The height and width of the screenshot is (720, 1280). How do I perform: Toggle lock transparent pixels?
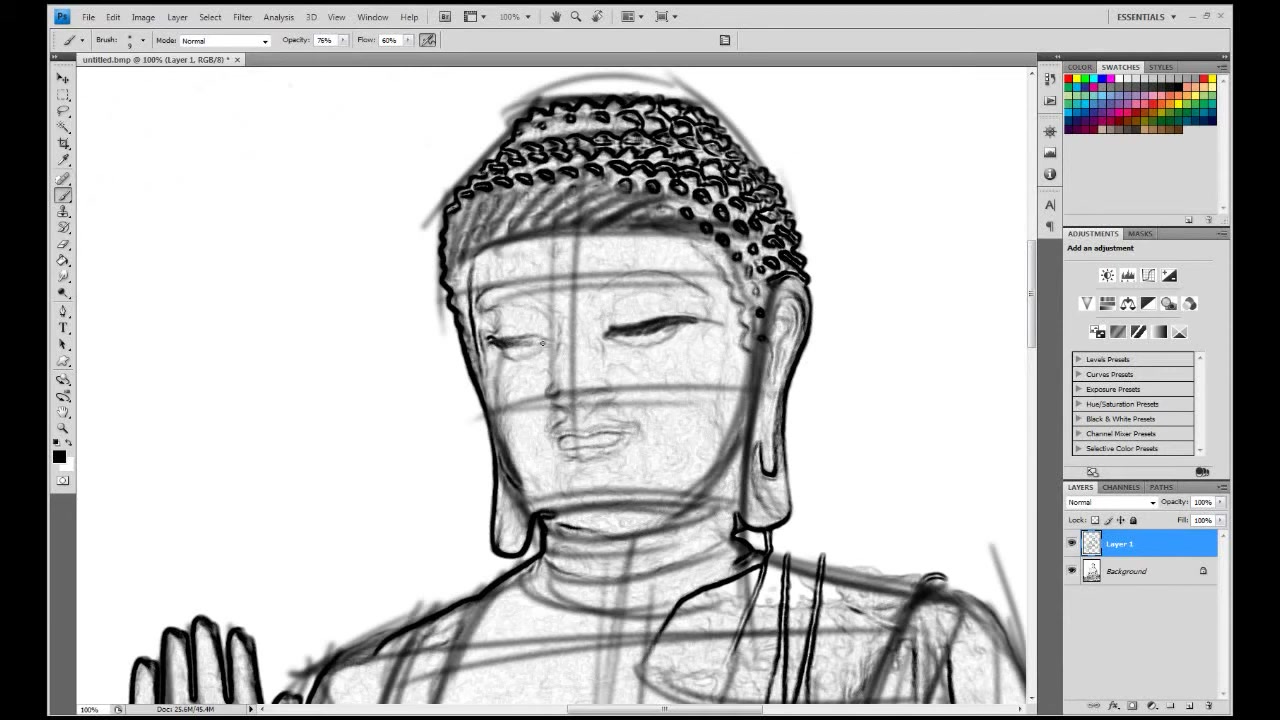coord(1095,520)
